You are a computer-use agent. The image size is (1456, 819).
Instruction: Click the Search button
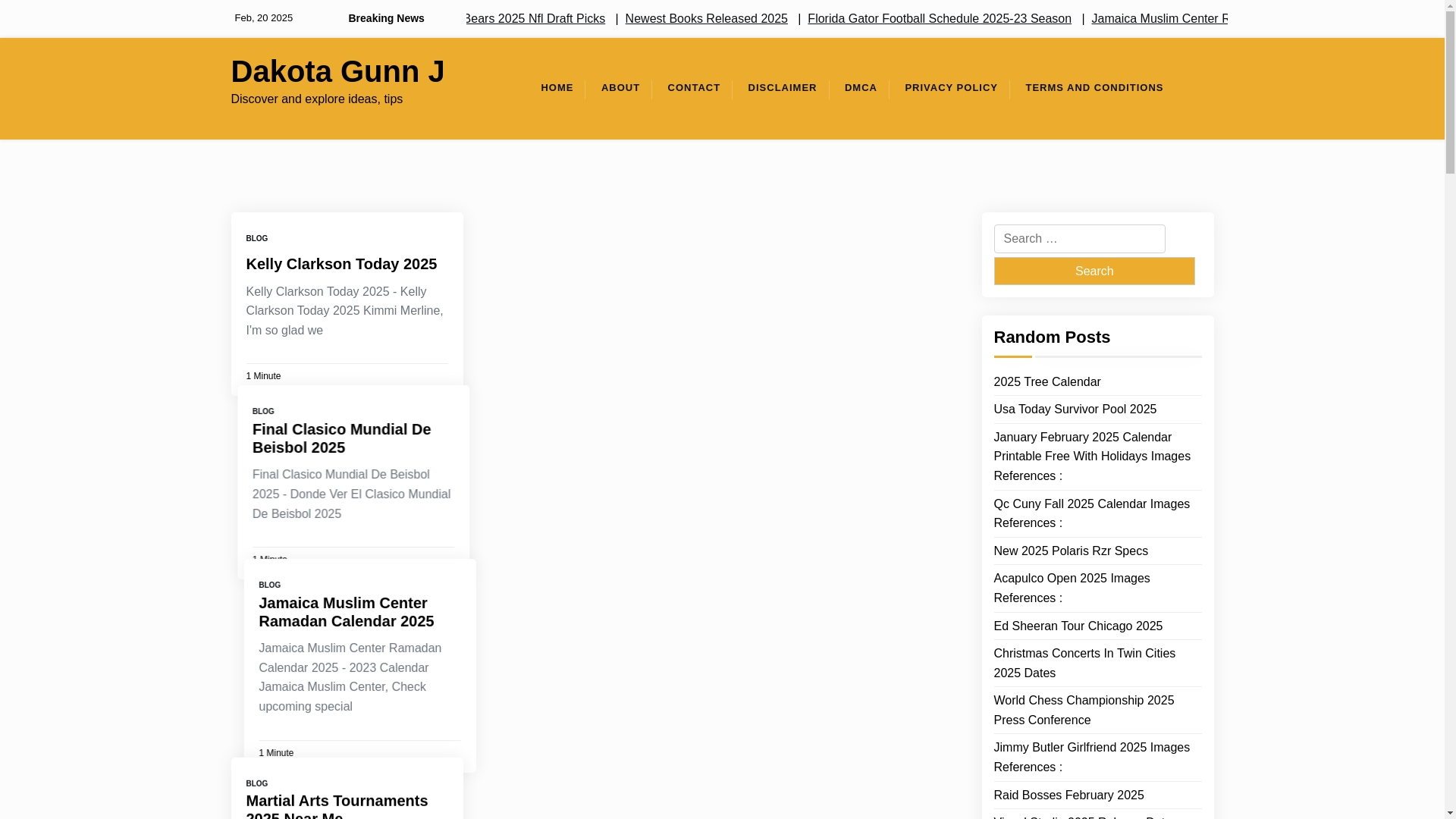[1094, 271]
